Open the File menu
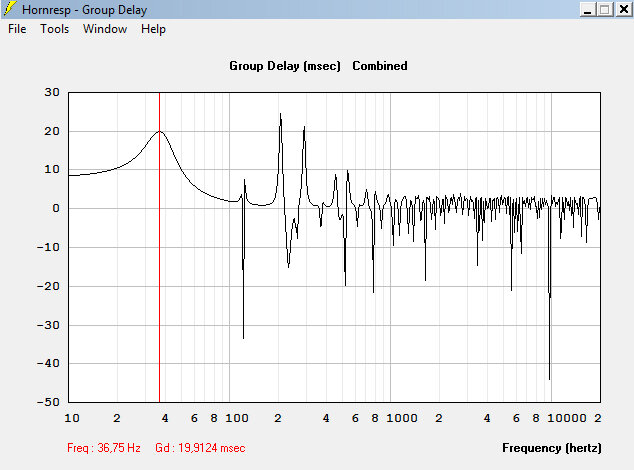Viewport: 634px width, 470px height. click(17, 29)
